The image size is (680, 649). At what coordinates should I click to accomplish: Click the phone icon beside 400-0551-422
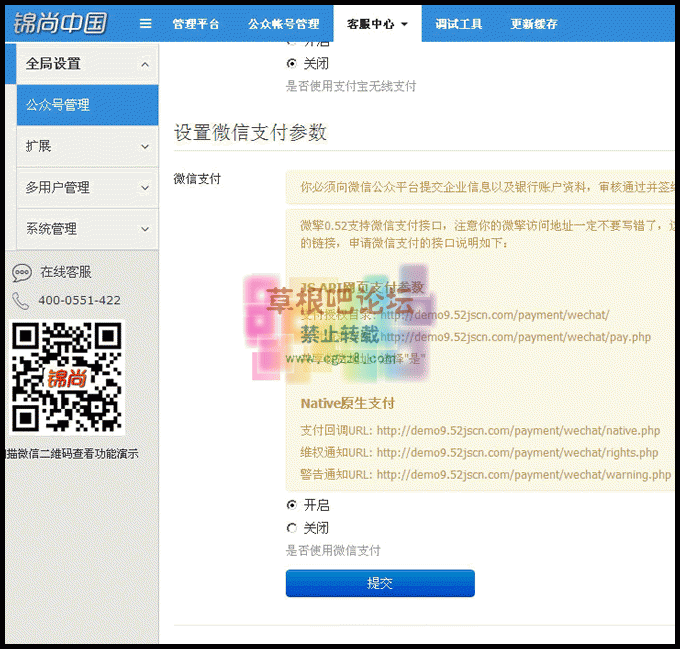[21, 300]
